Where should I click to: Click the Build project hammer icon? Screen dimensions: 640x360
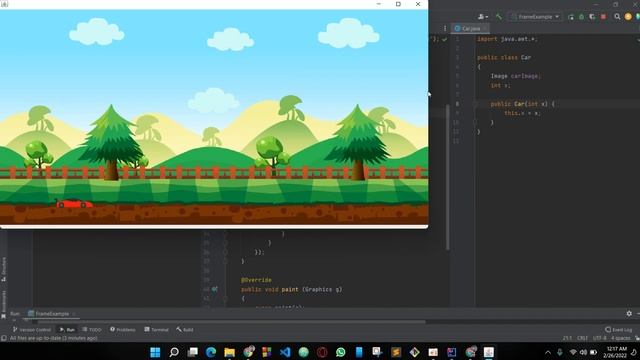click(498, 17)
